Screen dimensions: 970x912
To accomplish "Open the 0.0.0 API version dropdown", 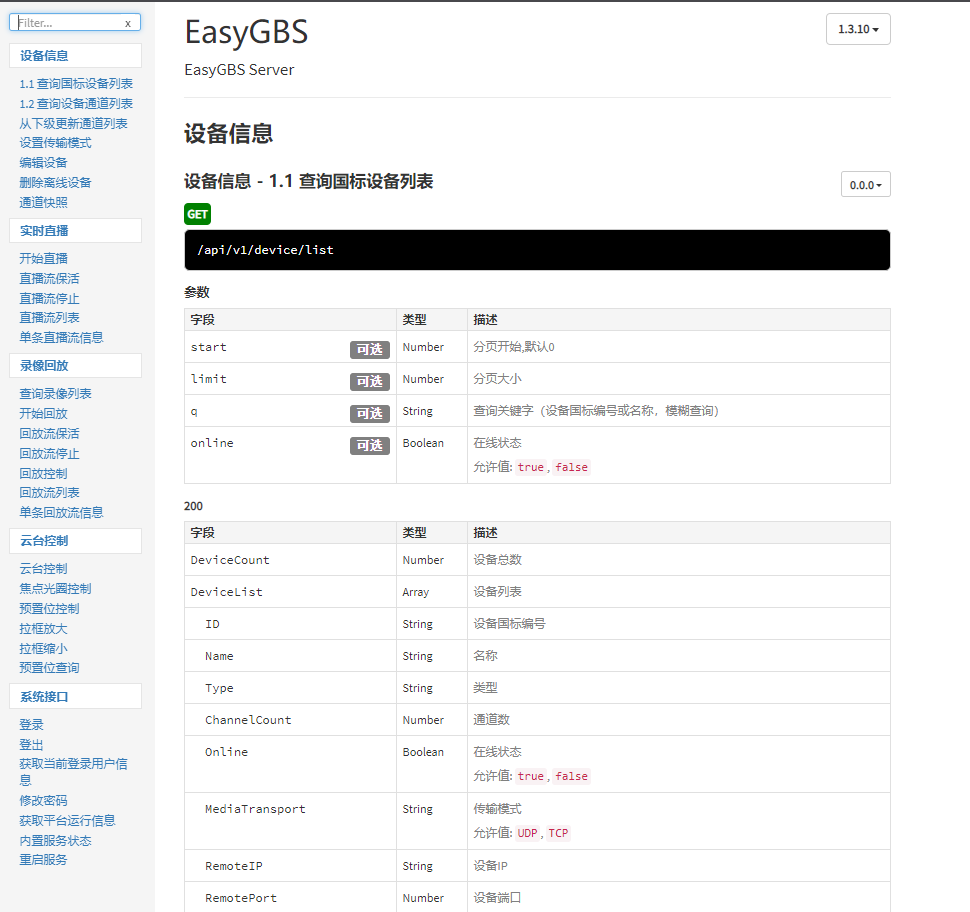I will 865,185.
